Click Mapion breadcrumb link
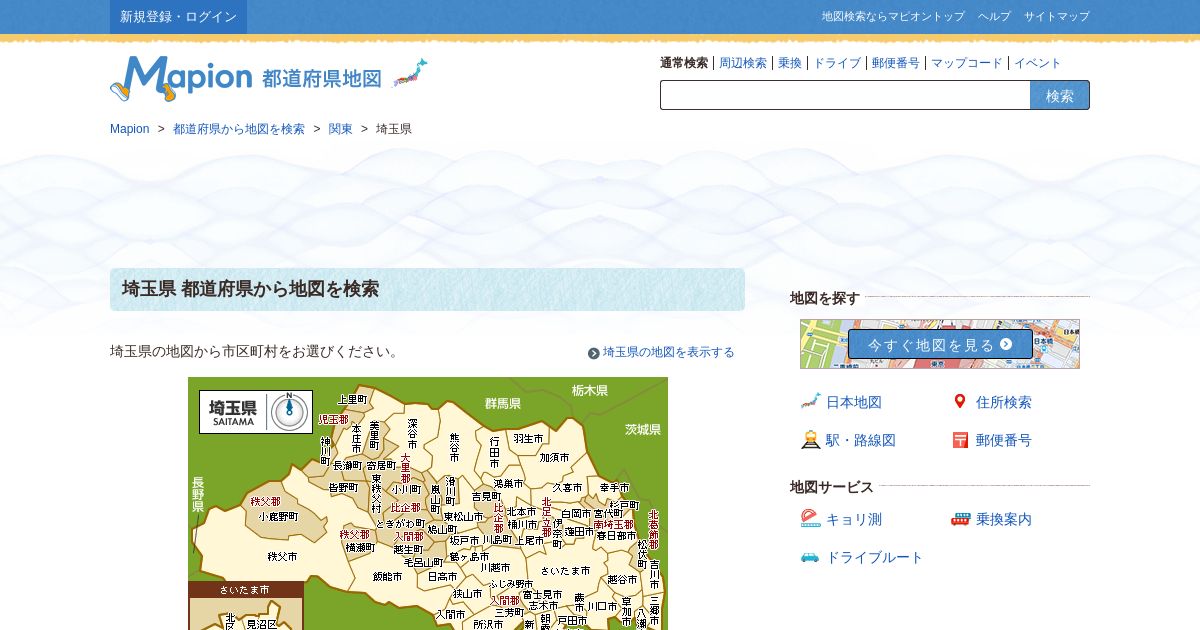The height and width of the screenshot is (630, 1200). [129, 129]
